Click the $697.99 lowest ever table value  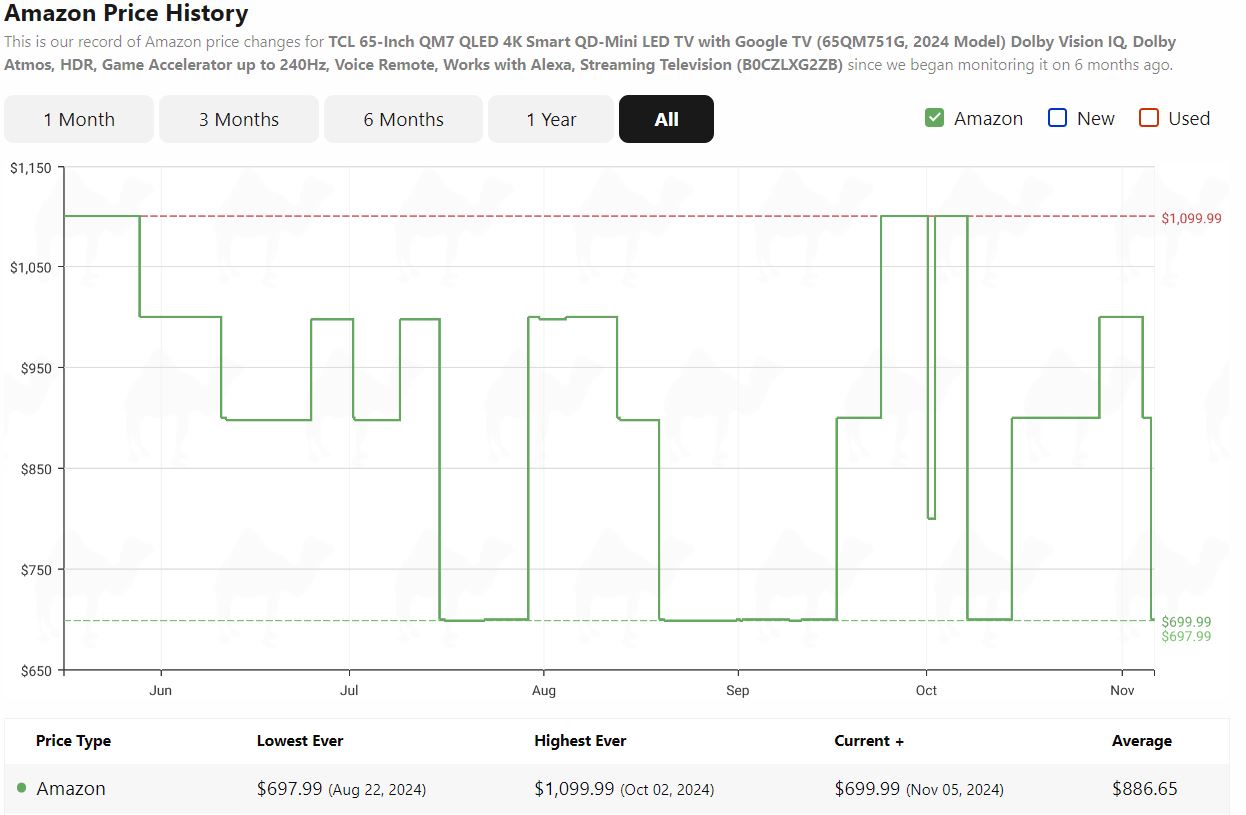pyautogui.click(x=289, y=789)
